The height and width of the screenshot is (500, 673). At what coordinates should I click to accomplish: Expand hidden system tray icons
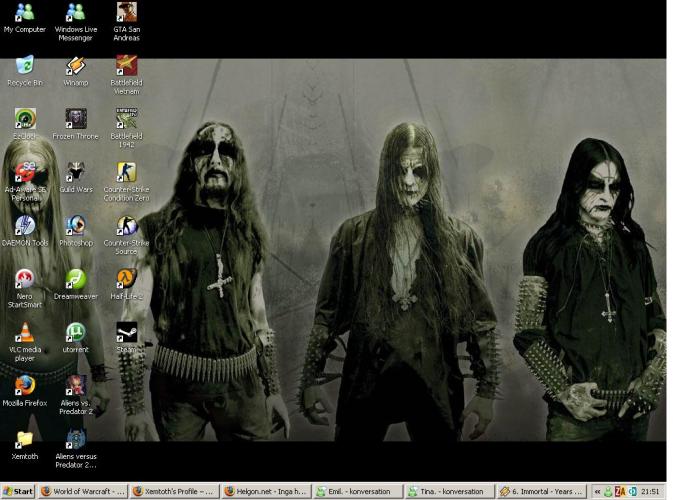coord(598,491)
